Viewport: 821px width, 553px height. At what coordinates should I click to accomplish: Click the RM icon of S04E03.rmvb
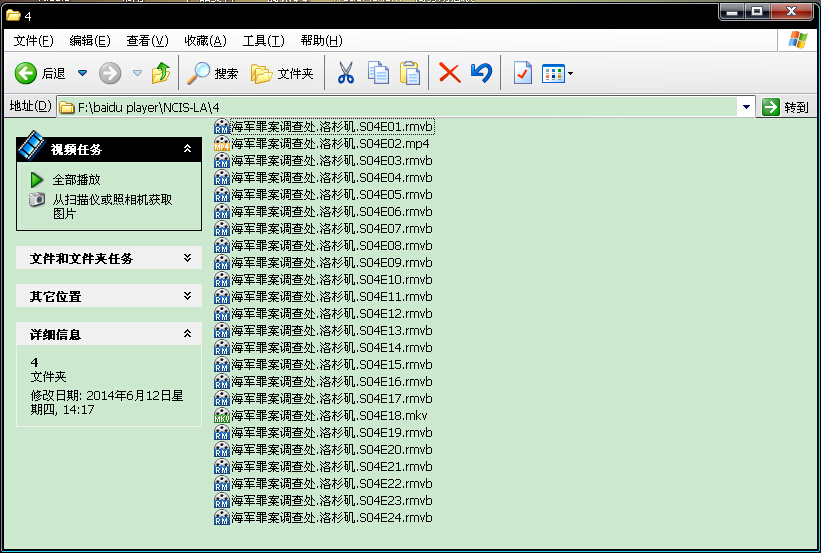point(222,161)
